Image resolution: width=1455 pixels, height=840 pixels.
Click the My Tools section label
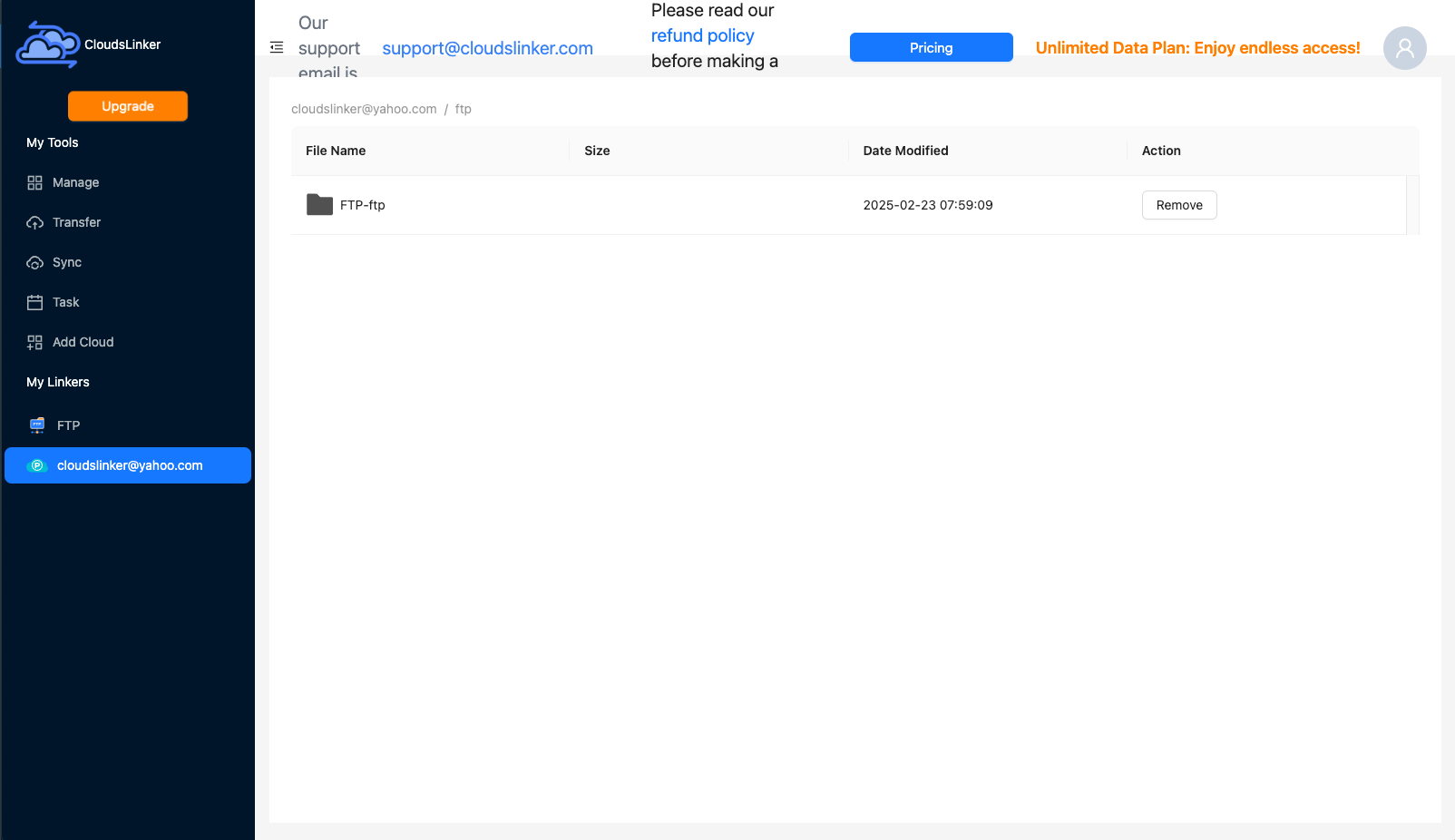point(53,142)
